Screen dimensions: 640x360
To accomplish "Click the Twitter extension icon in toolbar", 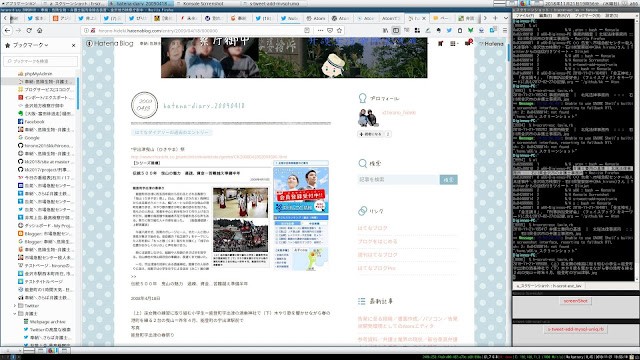I will coord(449,30).
